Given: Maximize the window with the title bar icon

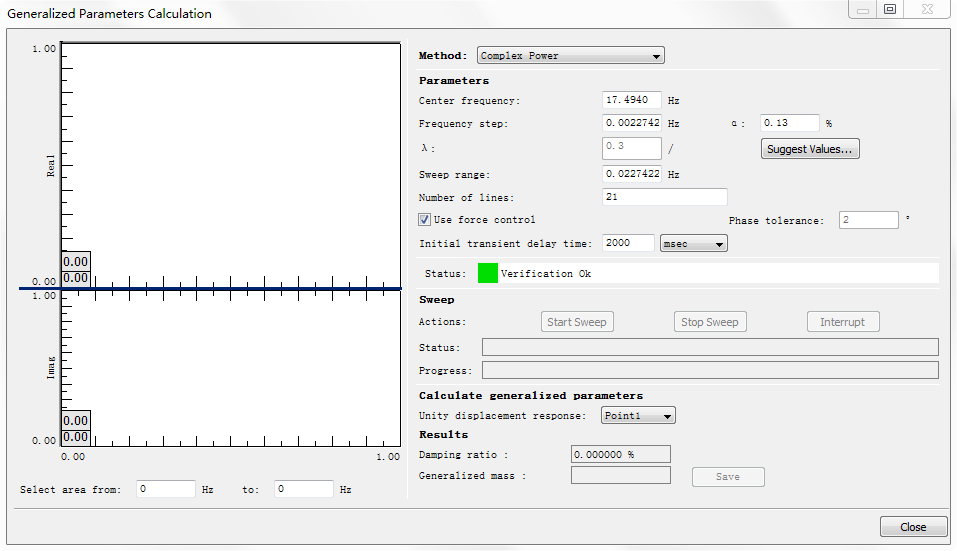Looking at the screenshot, I should click(890, 9).
